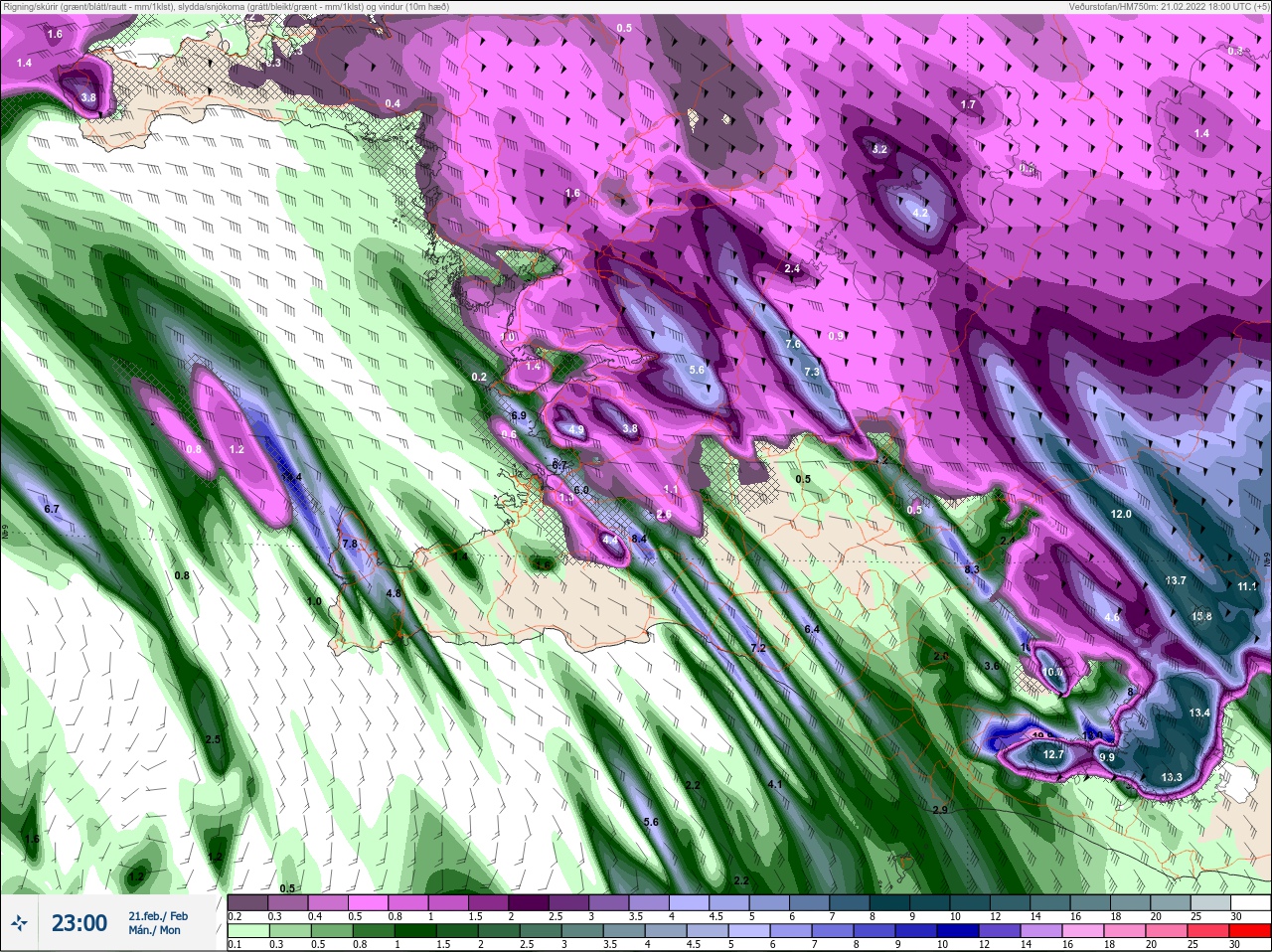Click the 13.3 precipitation value on the map

(1172, 777)
